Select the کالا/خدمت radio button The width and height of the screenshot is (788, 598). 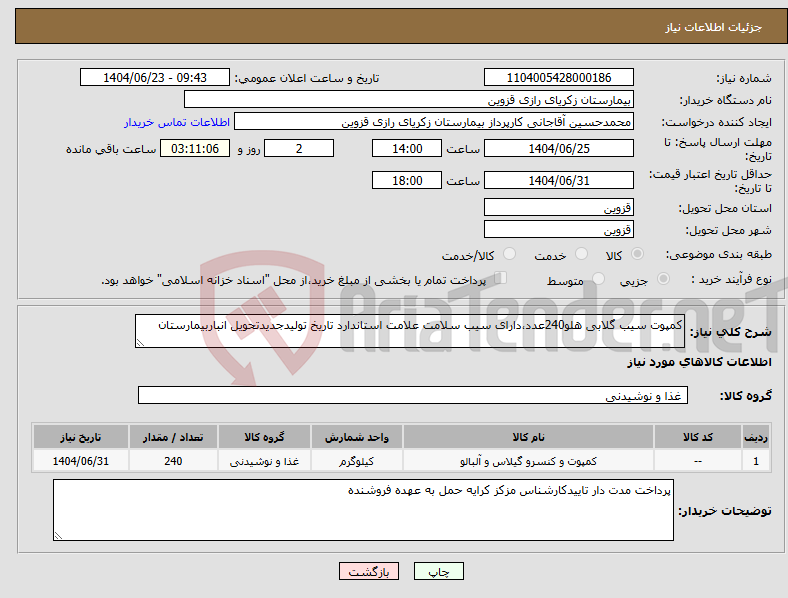(x=510, y=254)
